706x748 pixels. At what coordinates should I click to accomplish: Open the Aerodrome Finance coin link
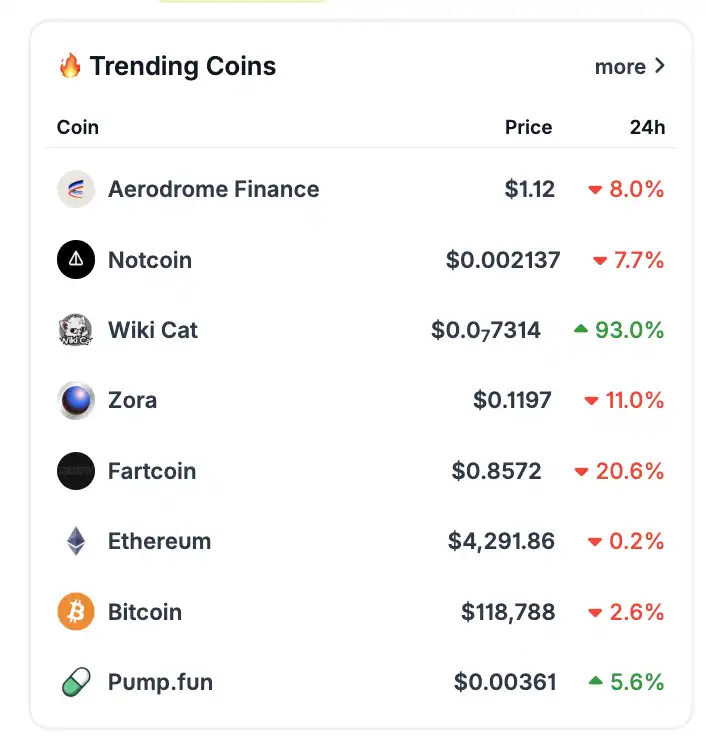point(214,189)
